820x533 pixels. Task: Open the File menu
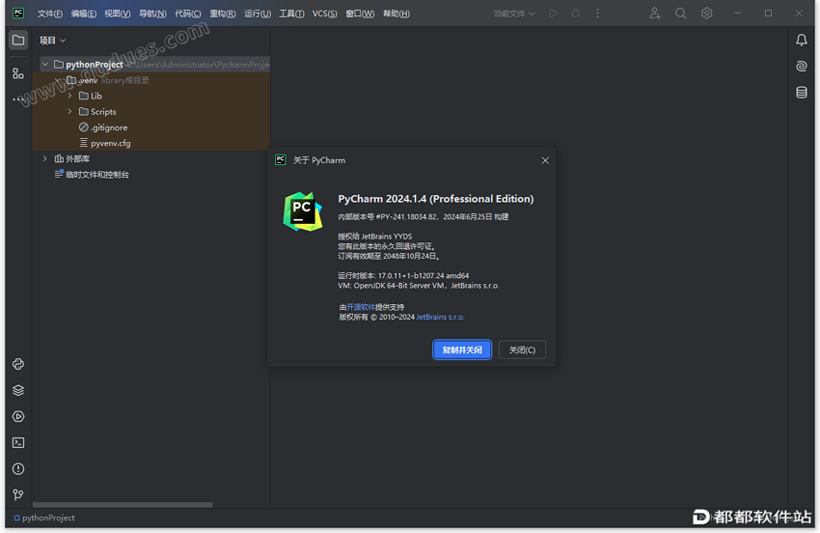click(50, 14)
